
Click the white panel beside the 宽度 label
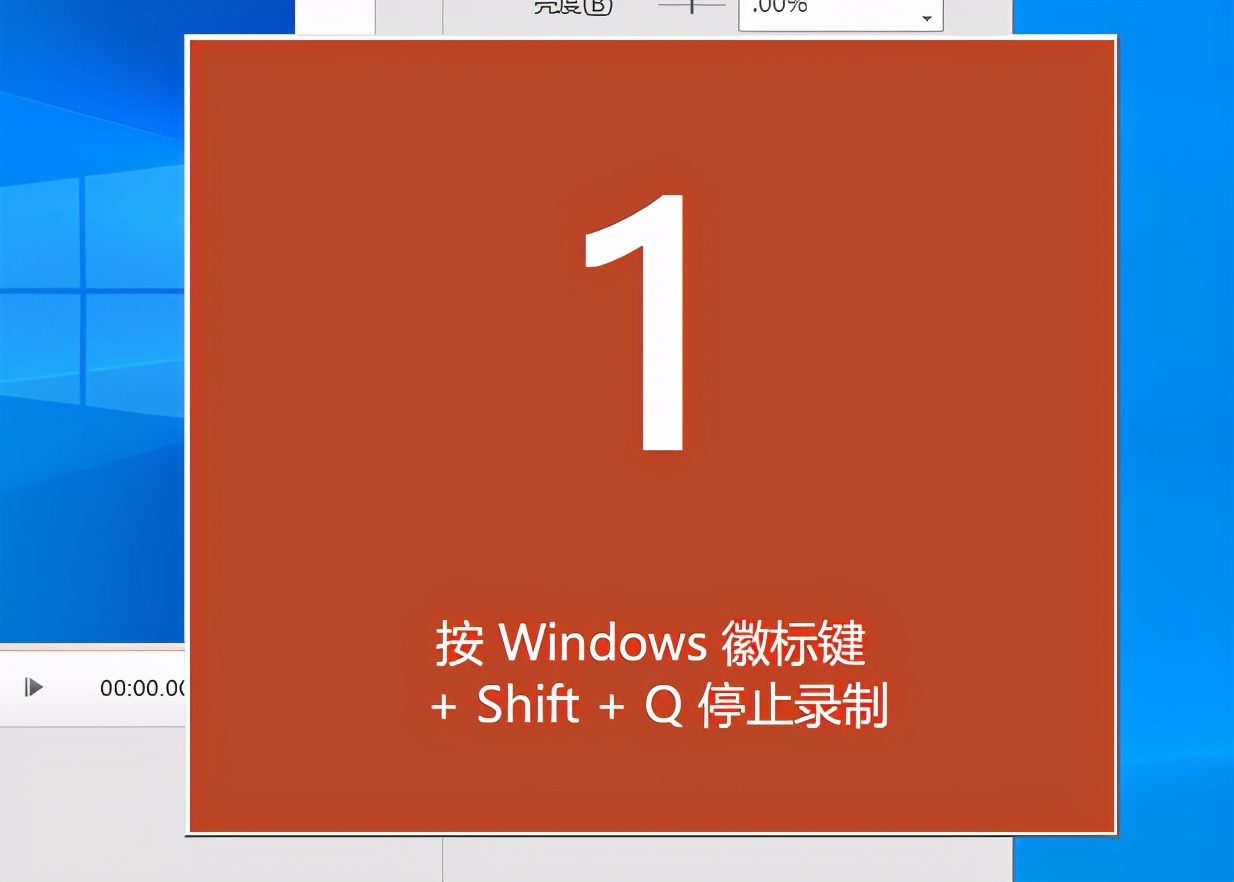tap(335, 16)
